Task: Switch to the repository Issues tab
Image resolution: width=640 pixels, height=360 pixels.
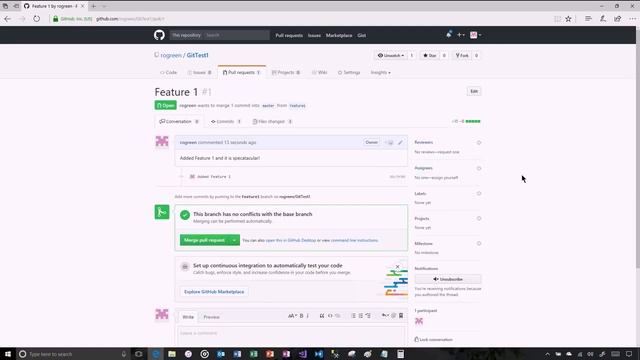Action: [199, 73]
